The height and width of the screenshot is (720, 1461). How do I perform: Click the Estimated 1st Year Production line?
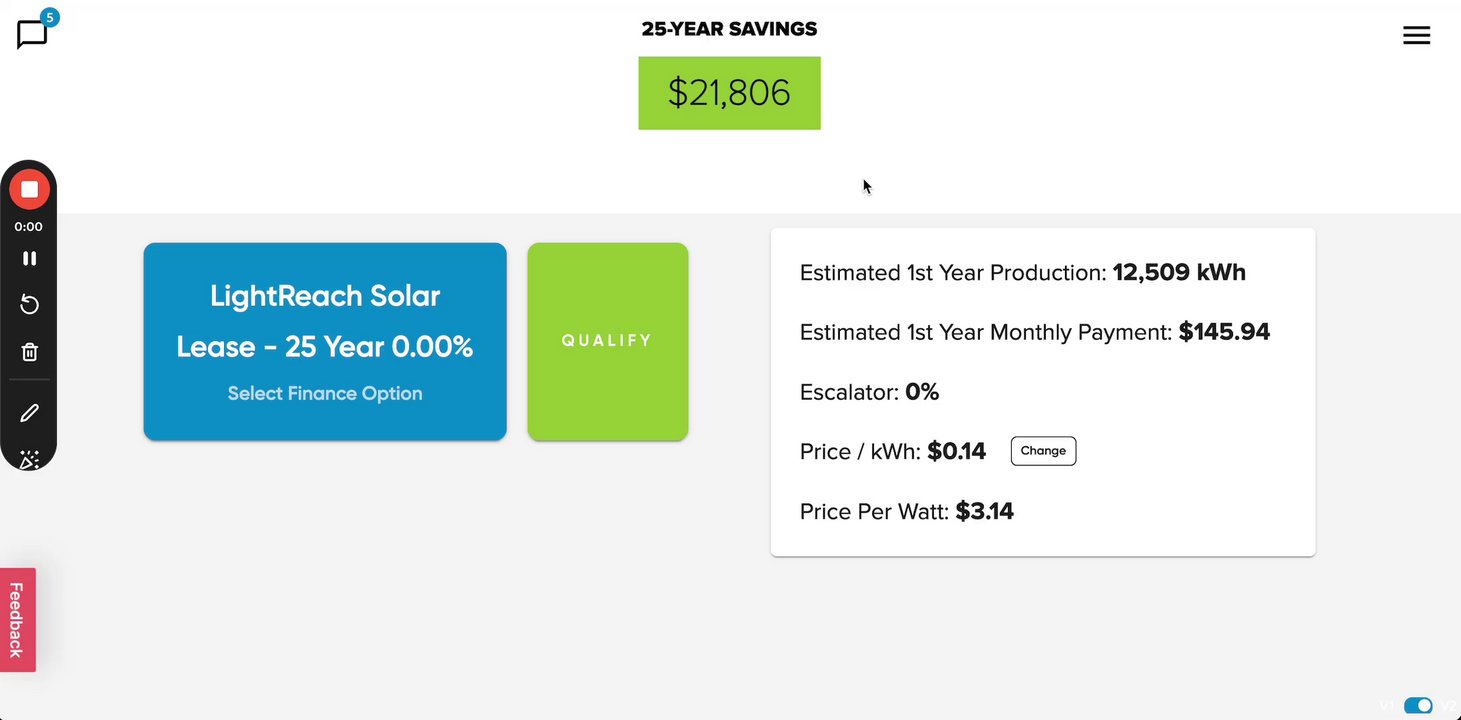(x=1022, y=273)
